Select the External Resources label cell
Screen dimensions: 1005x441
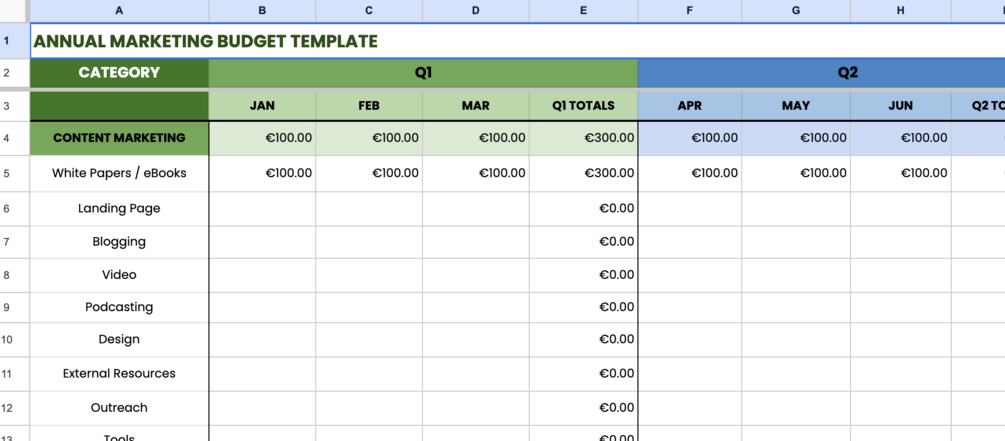coord(119,373)
